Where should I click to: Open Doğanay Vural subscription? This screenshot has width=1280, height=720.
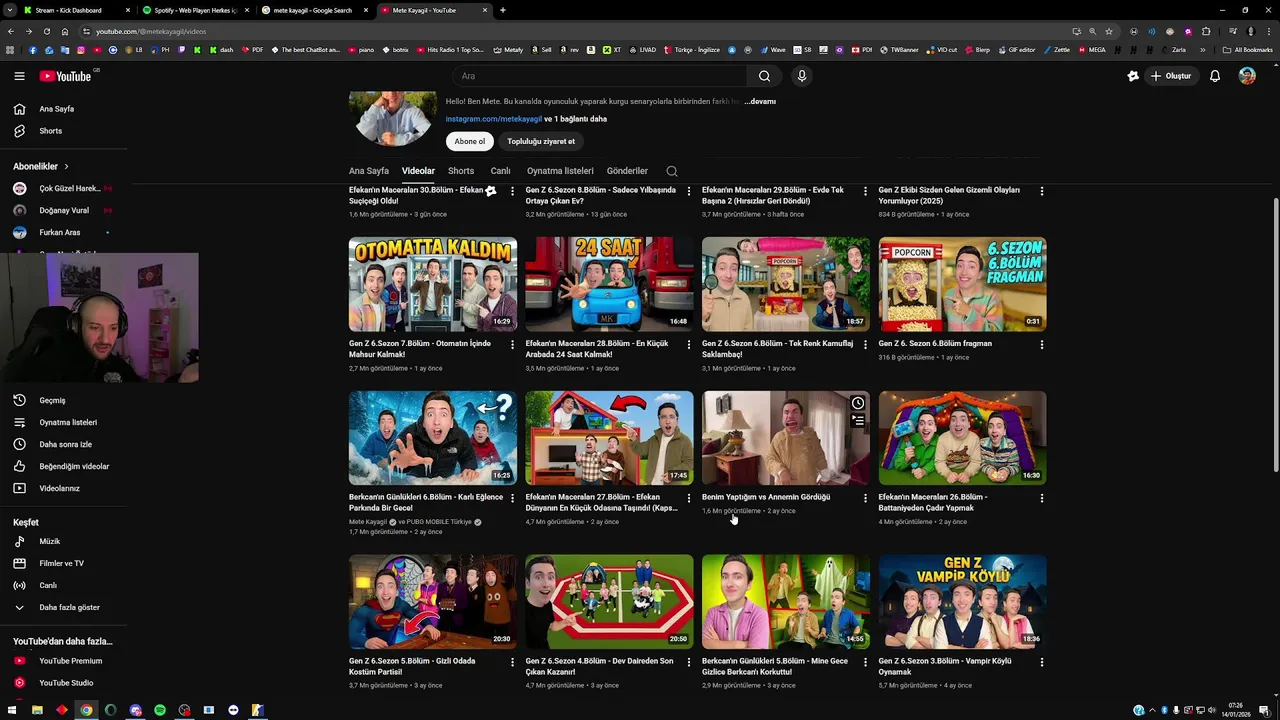(62, 210)
